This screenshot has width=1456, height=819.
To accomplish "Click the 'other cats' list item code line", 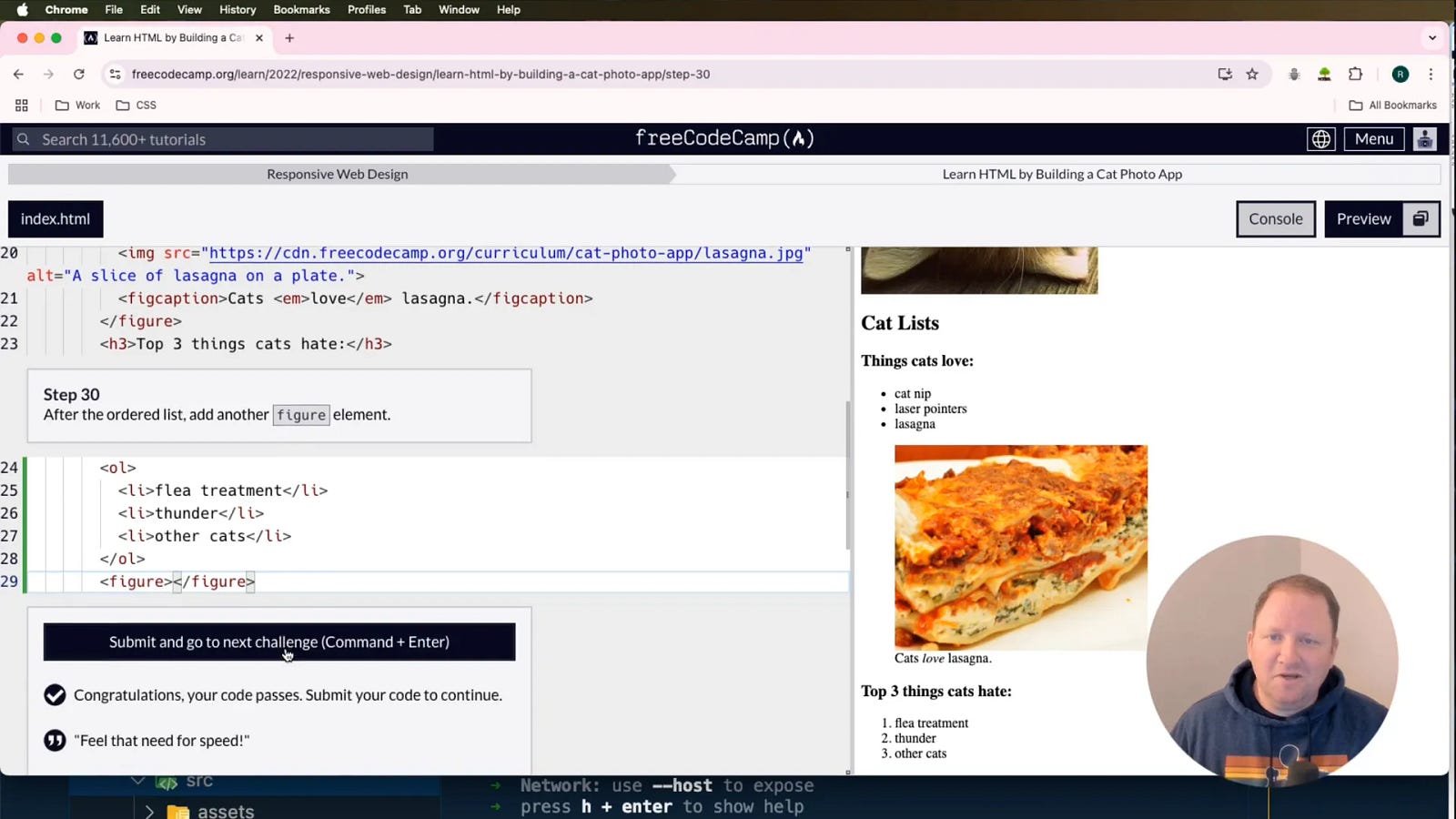I will (x=205, y=536).
